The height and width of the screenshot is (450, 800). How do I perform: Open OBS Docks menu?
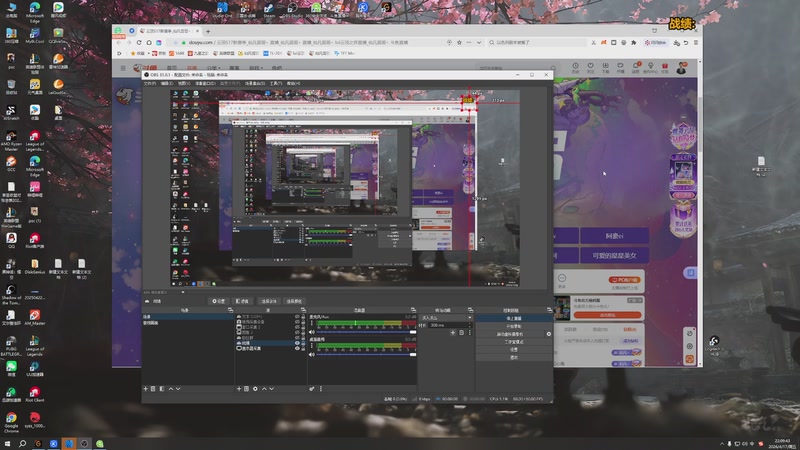[205, 83]
